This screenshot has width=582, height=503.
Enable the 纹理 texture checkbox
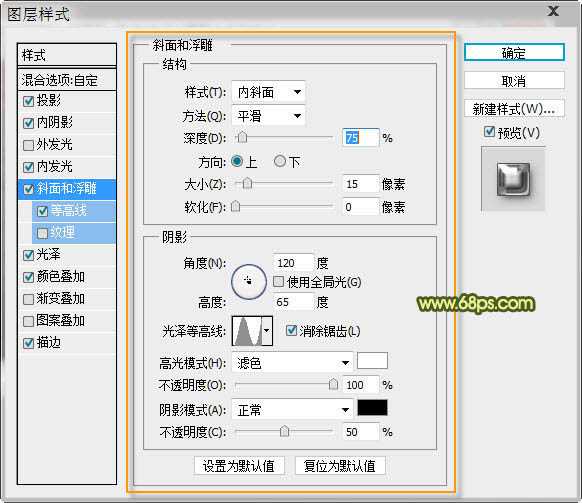(x=42, y=233)
